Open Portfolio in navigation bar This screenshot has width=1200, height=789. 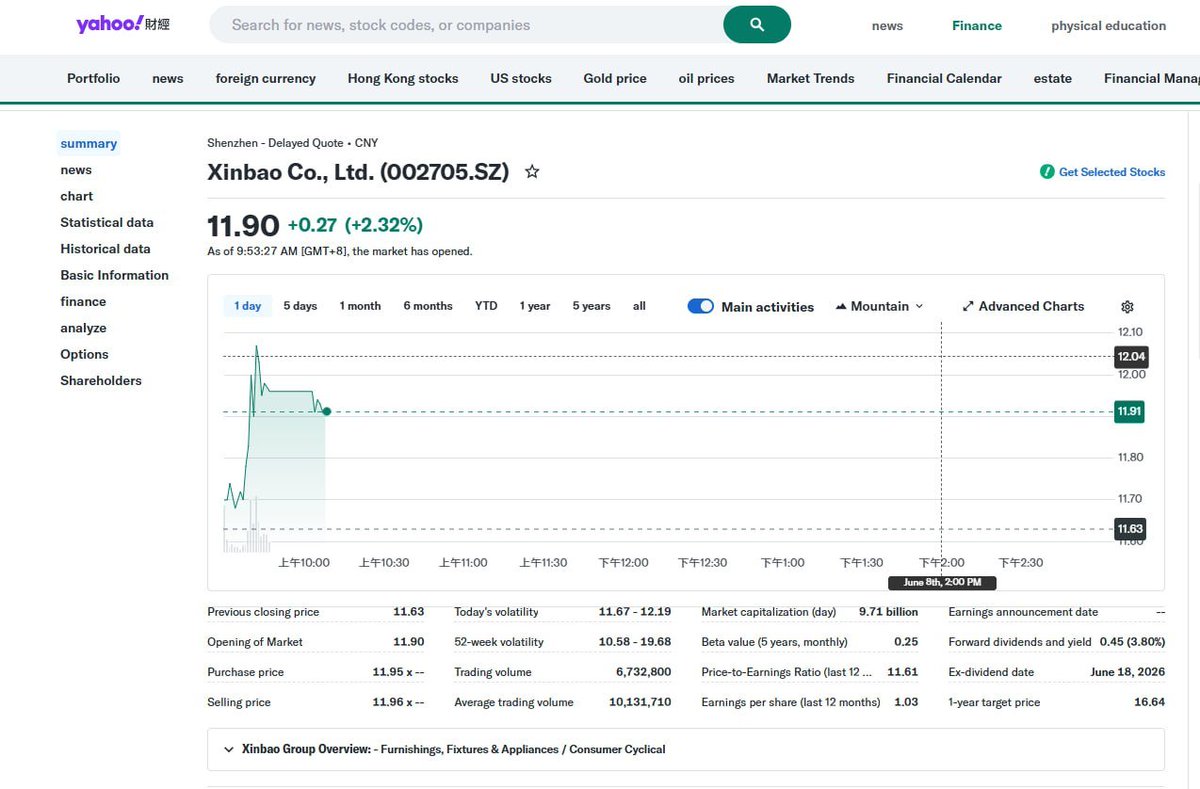(93, 78)
